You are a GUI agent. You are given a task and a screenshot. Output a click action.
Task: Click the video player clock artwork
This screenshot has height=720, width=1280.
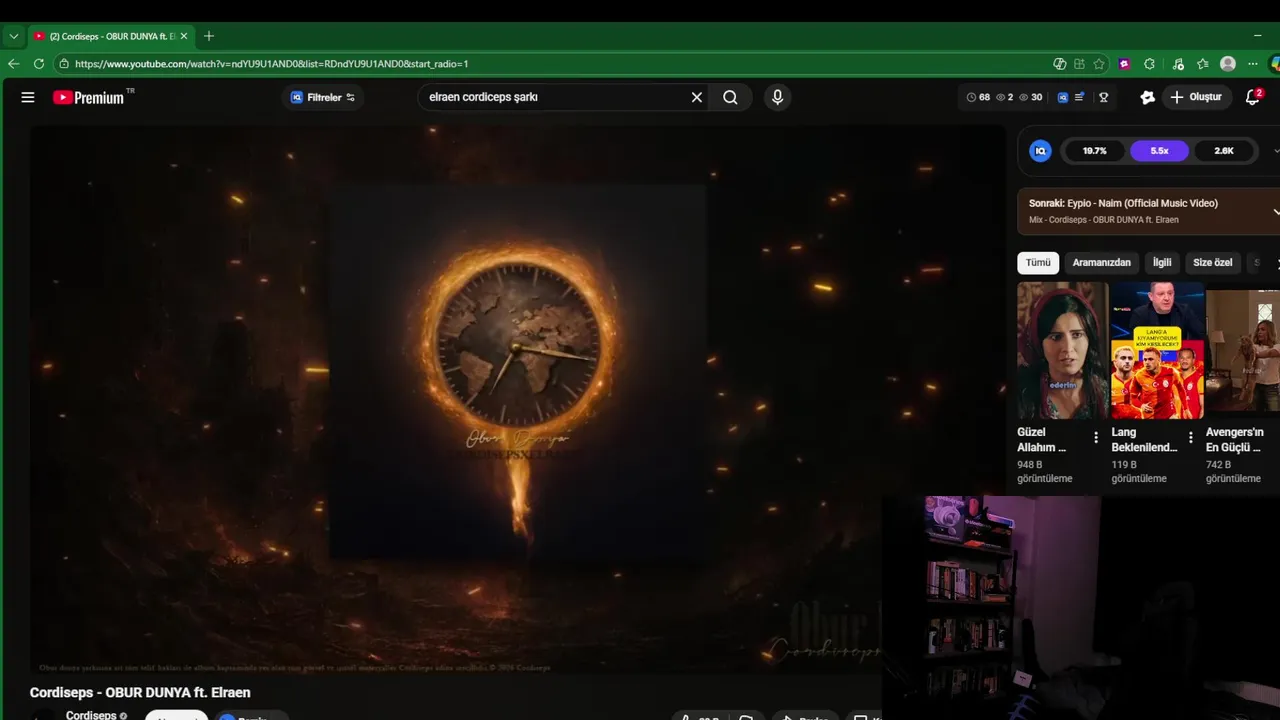coord(517,346)
